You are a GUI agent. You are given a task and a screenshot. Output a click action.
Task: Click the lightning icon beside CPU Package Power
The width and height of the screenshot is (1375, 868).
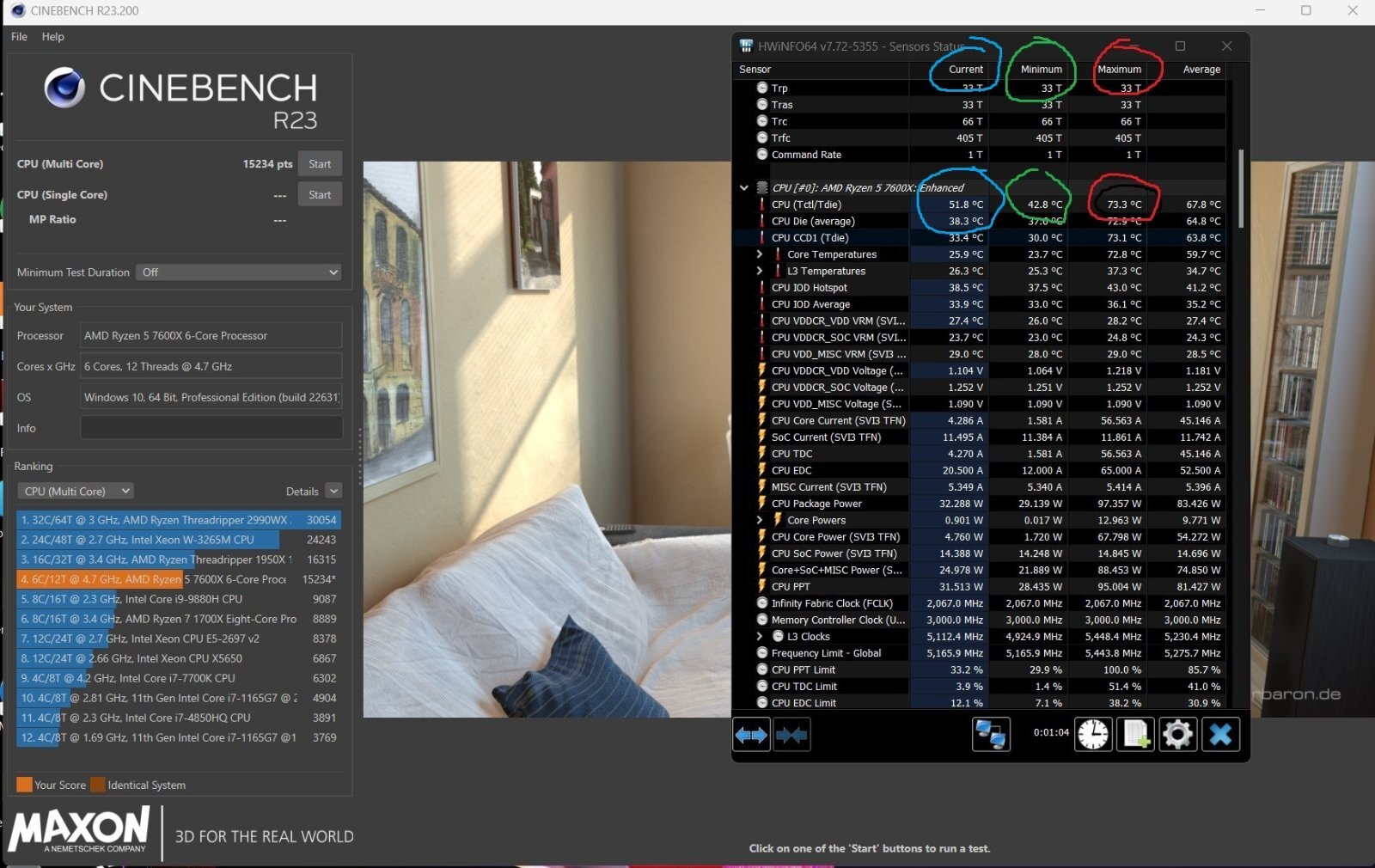click(x=761, y=504)
